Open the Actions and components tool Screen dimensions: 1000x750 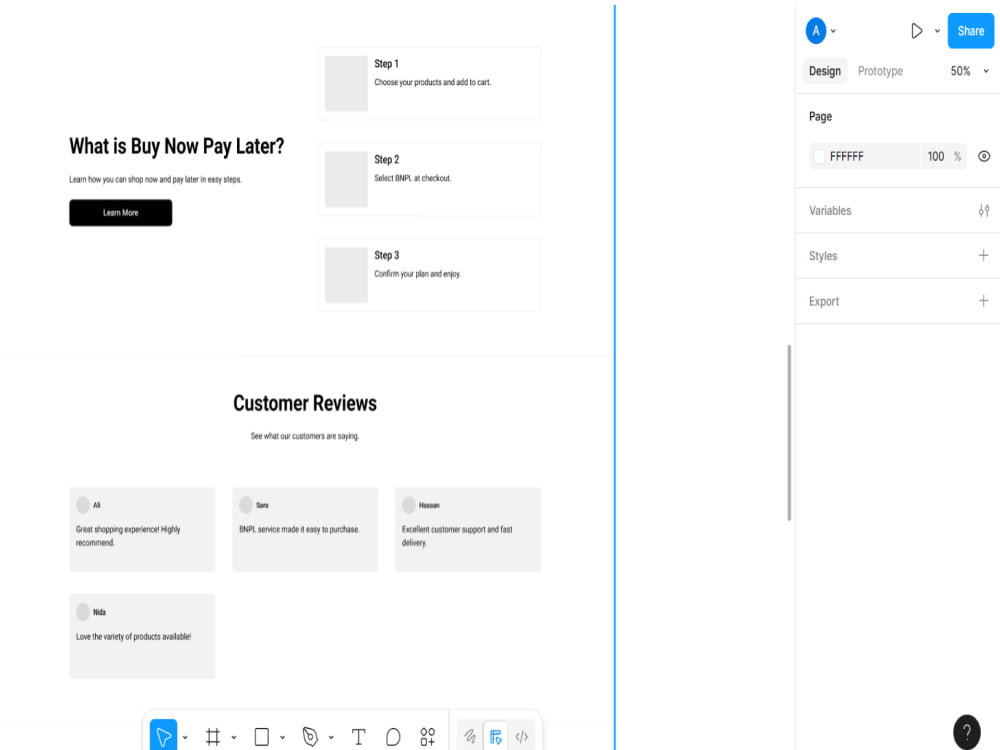click(x=427, y=737)
